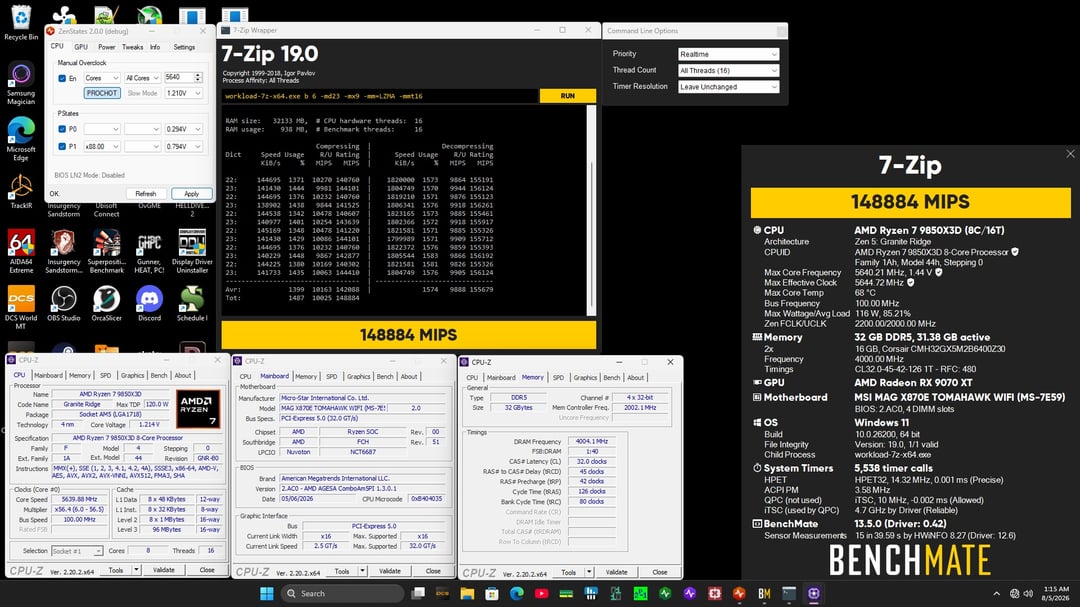Open DCS World MT desktop shortcut

tap(21, 307)
